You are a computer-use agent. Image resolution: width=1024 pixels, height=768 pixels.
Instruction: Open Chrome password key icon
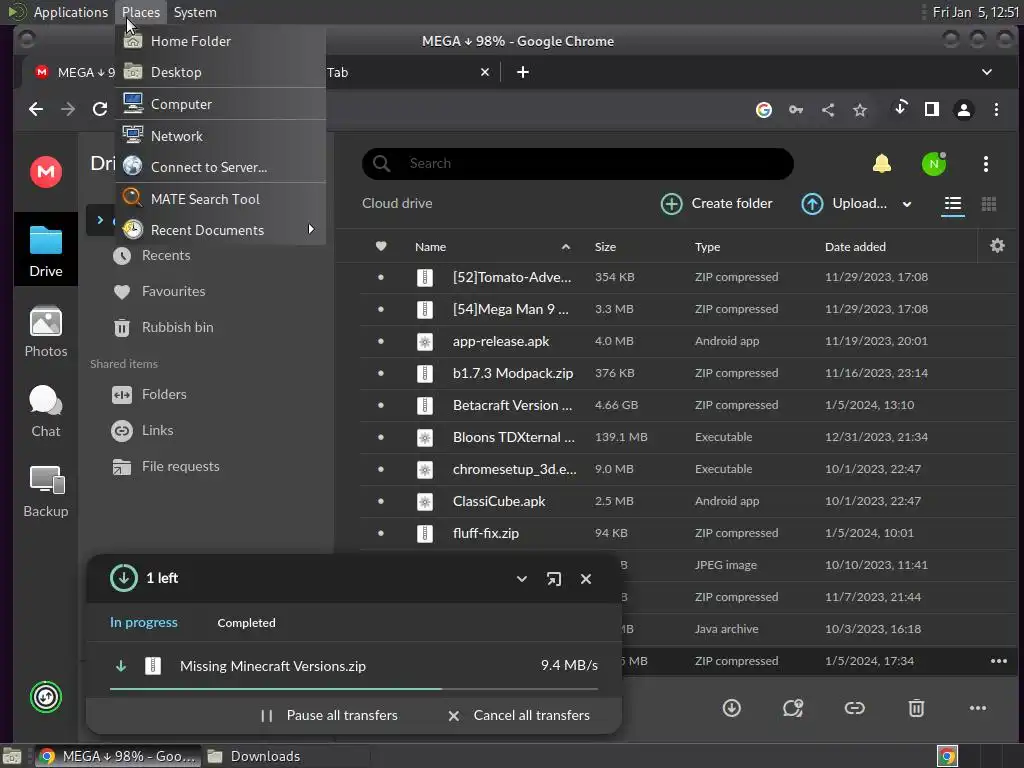(x=796, y=110)
